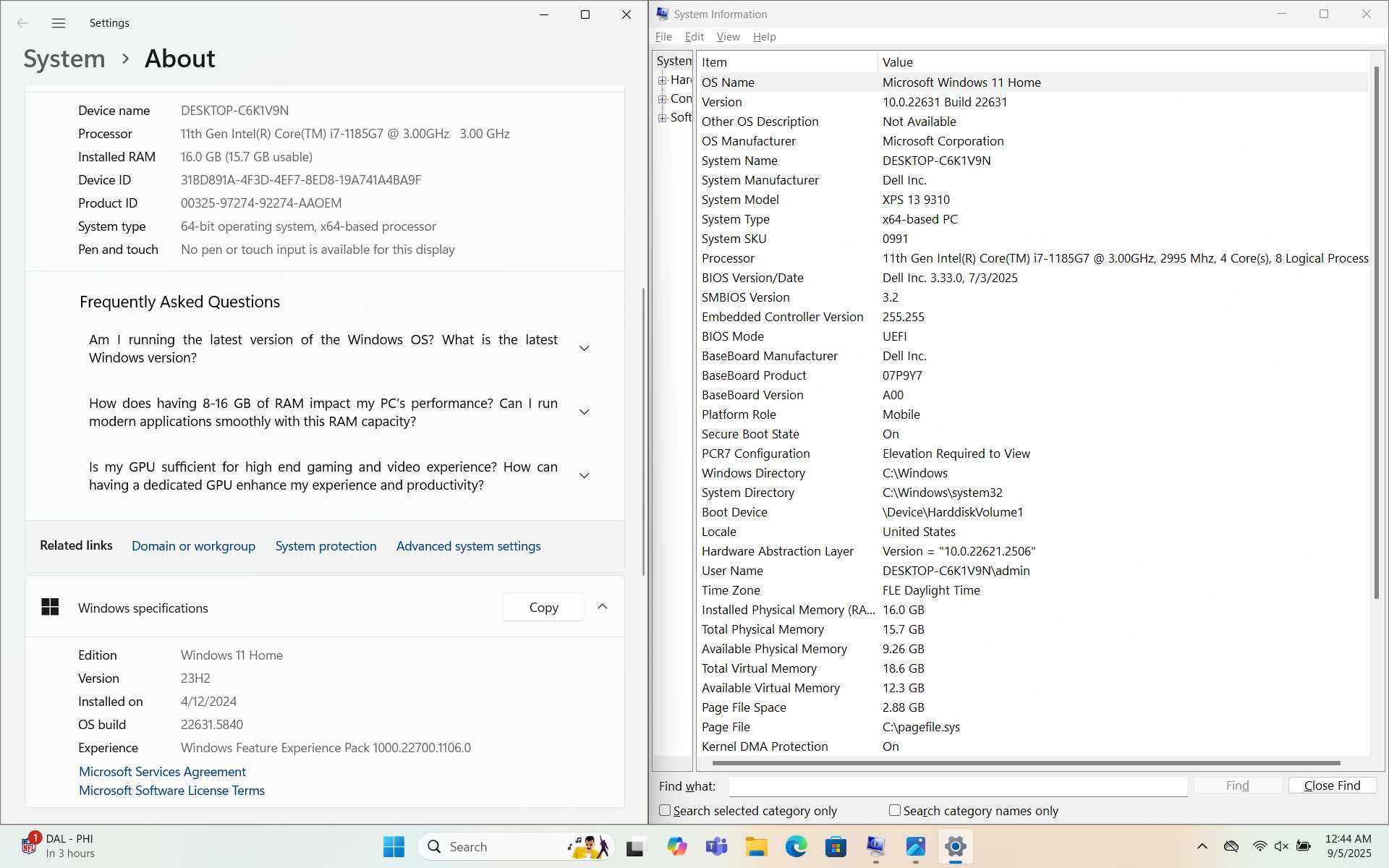The height and width of the screenshot is (868, 1389).
Task: Click the taskbar Search box
Action: 516,846
